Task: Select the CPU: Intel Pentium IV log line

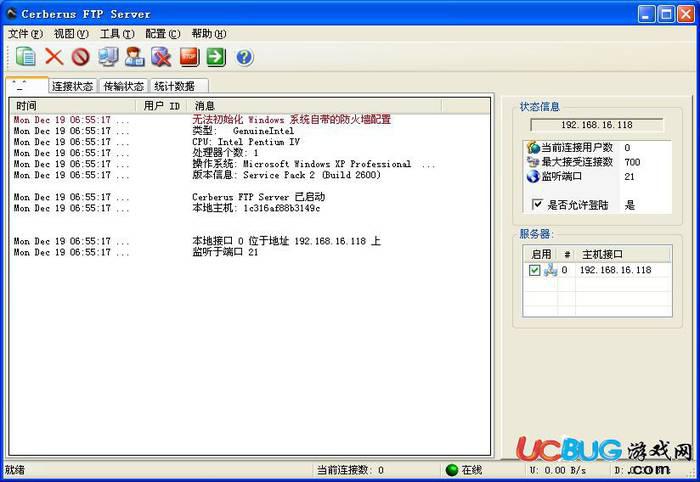Action: [246, 142]
